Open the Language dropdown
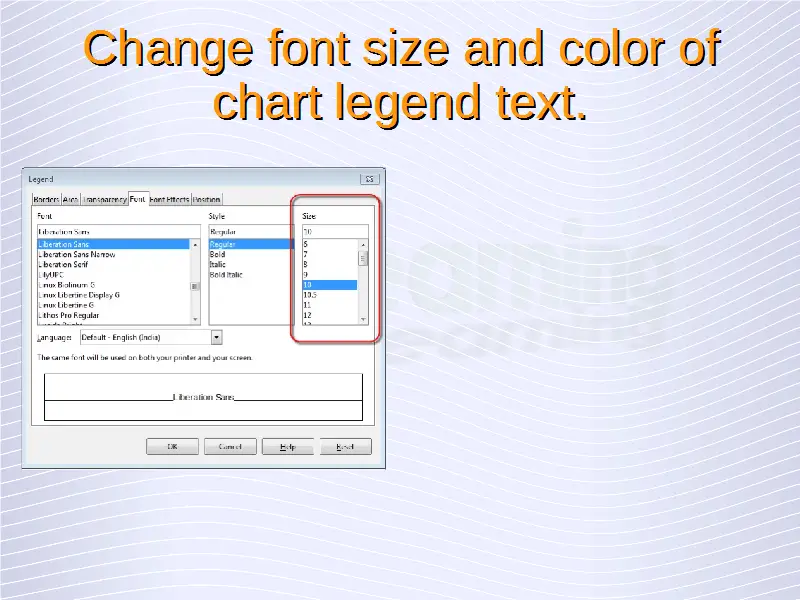Image resolution: width=800 pixels, height=600 pixels. pyautogui.click(x=217, y=338)
